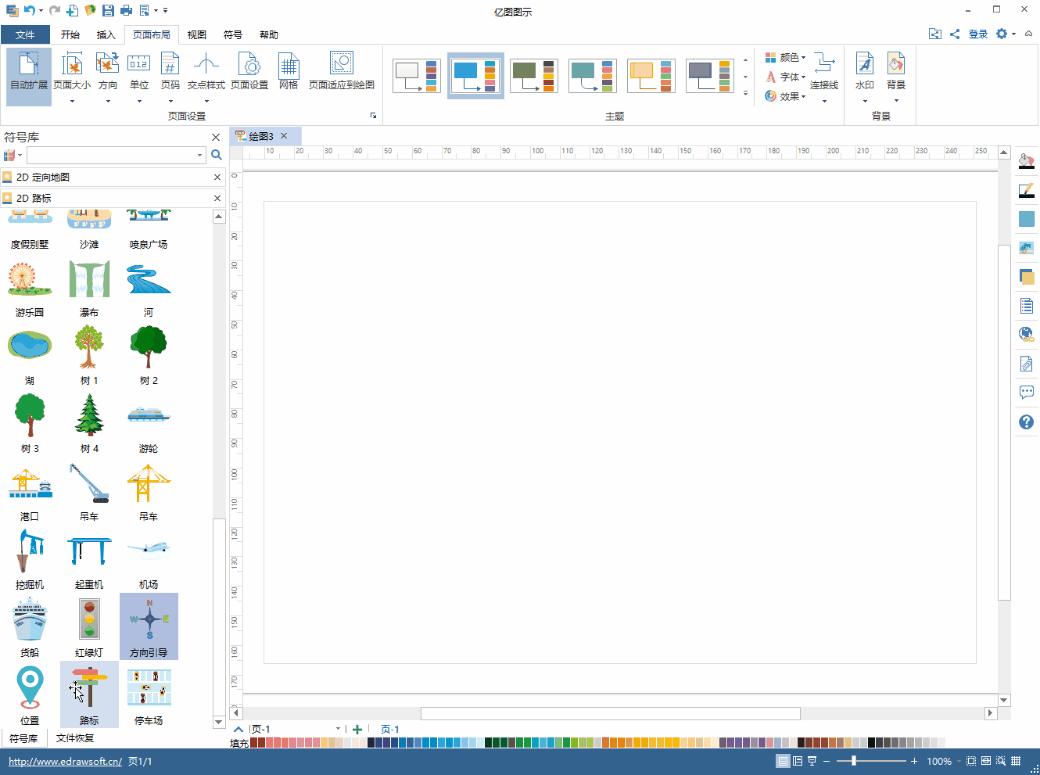This screenshot has height=775, width=1040.
Task: Switch to the 文件恢复 file recovery tab
Action: pos(75,738)
